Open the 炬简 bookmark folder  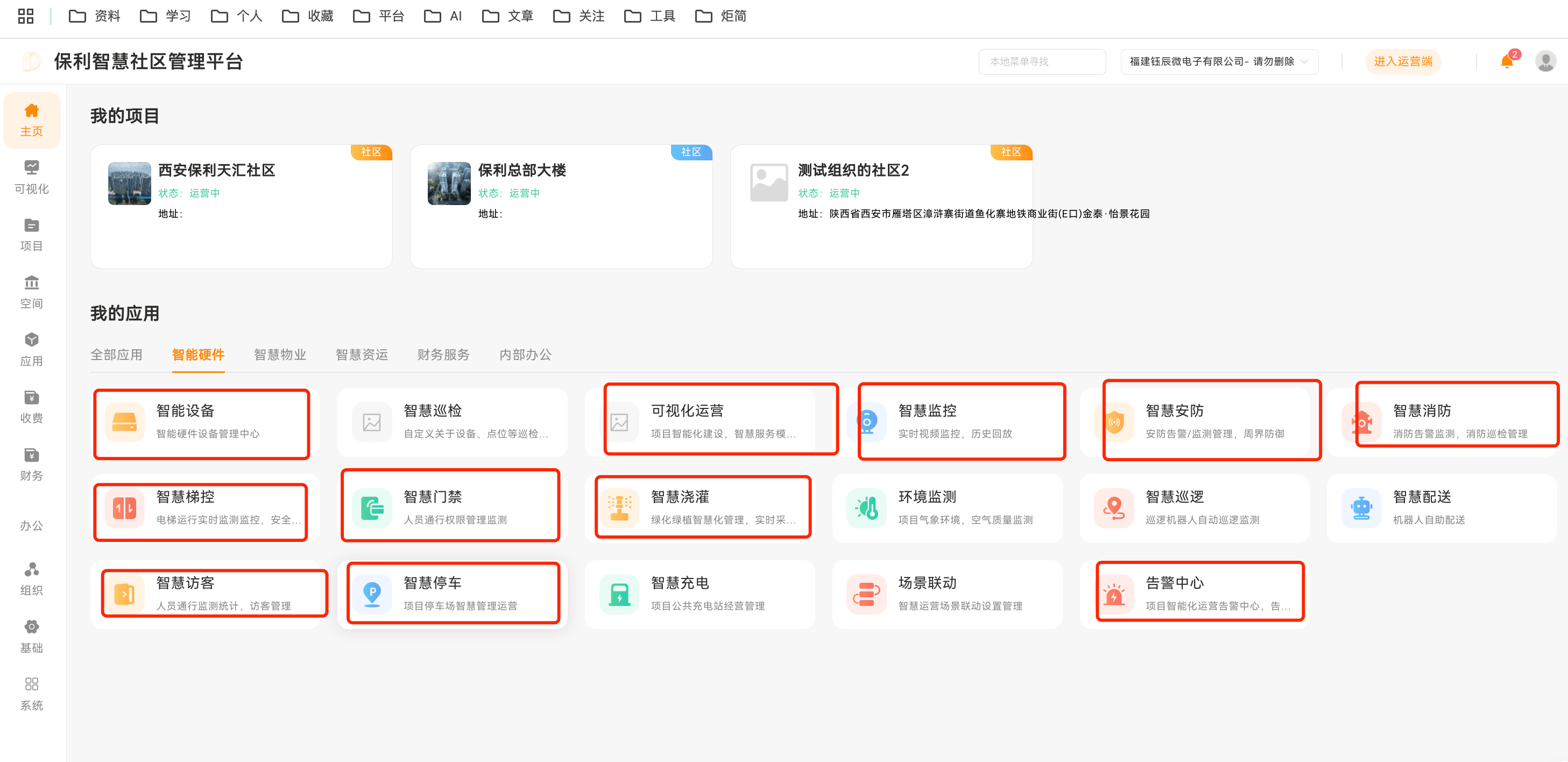721,16
